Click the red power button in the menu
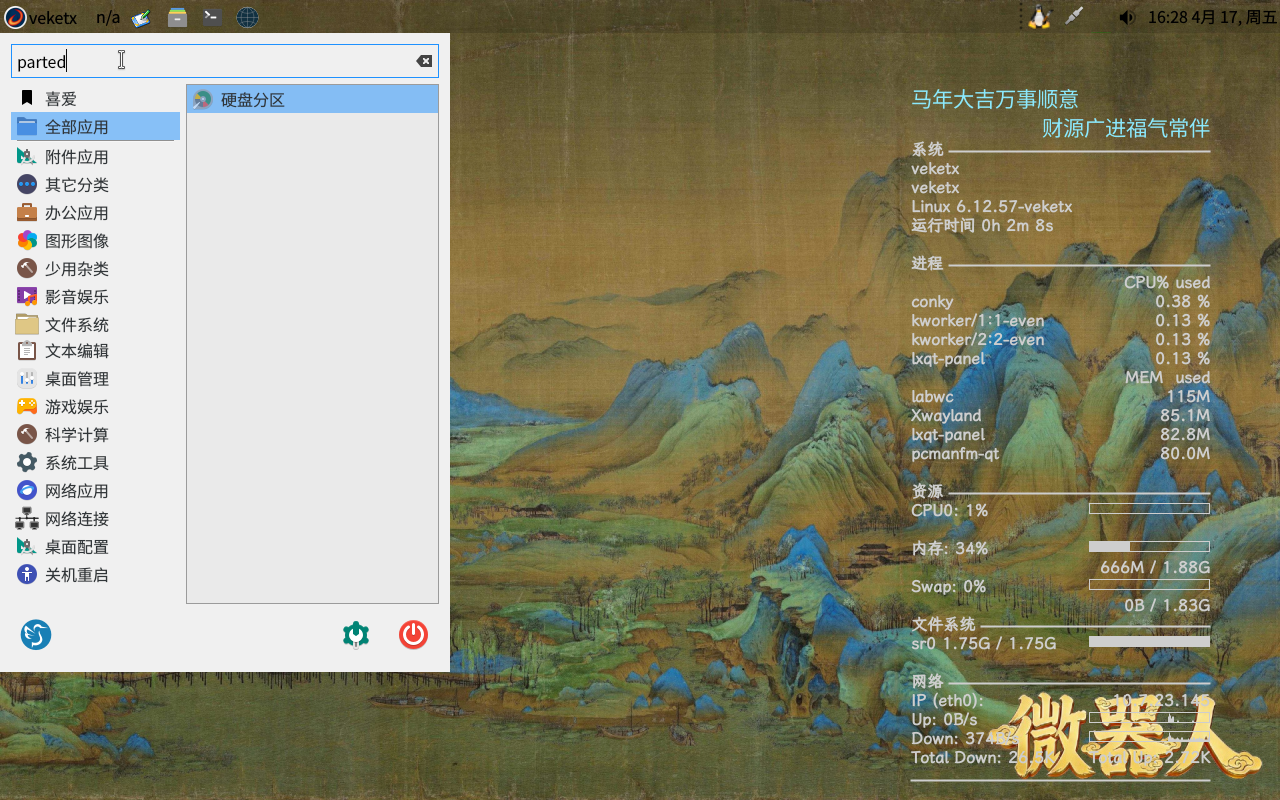 click(413, 635)
